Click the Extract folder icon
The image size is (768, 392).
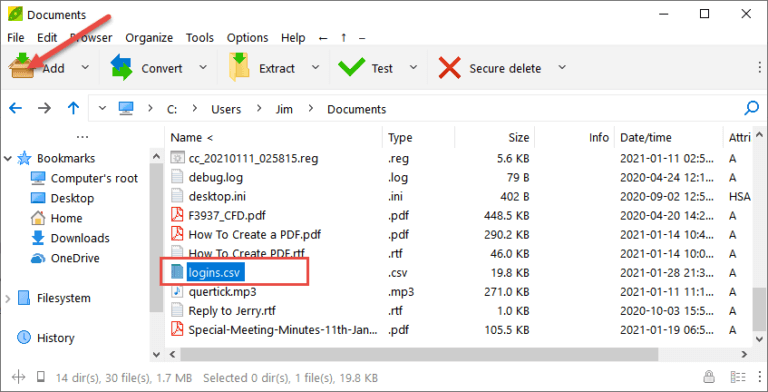(240, 68)
